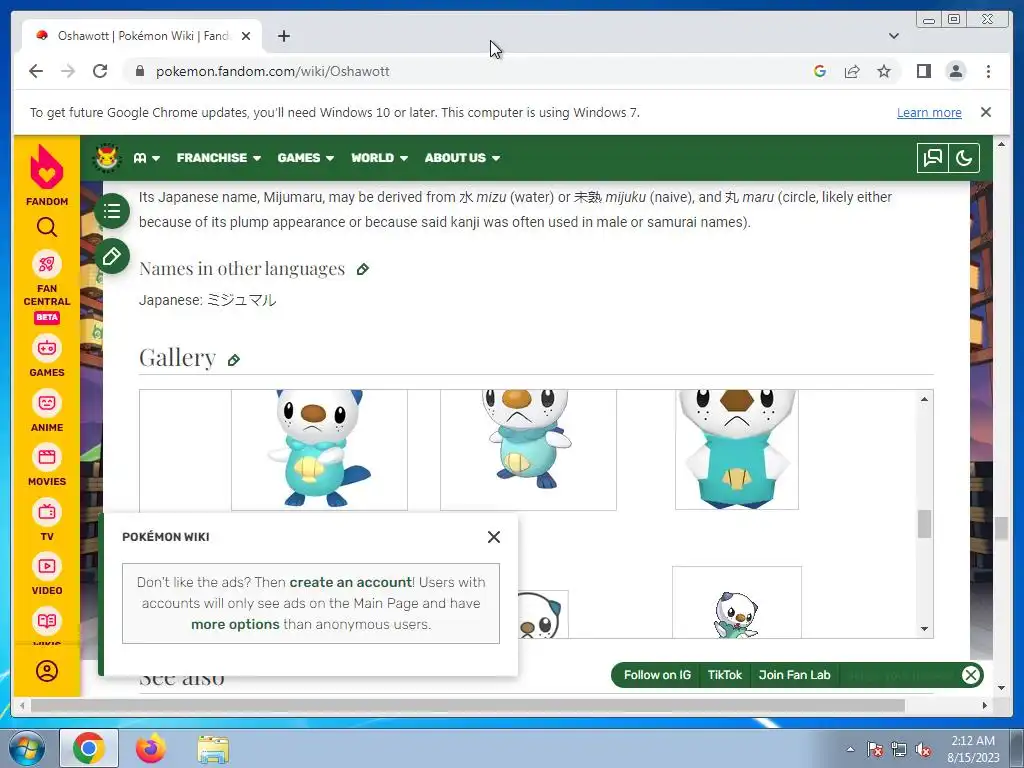
Task: Click the taskbar clock
Action: coord(973,749)
